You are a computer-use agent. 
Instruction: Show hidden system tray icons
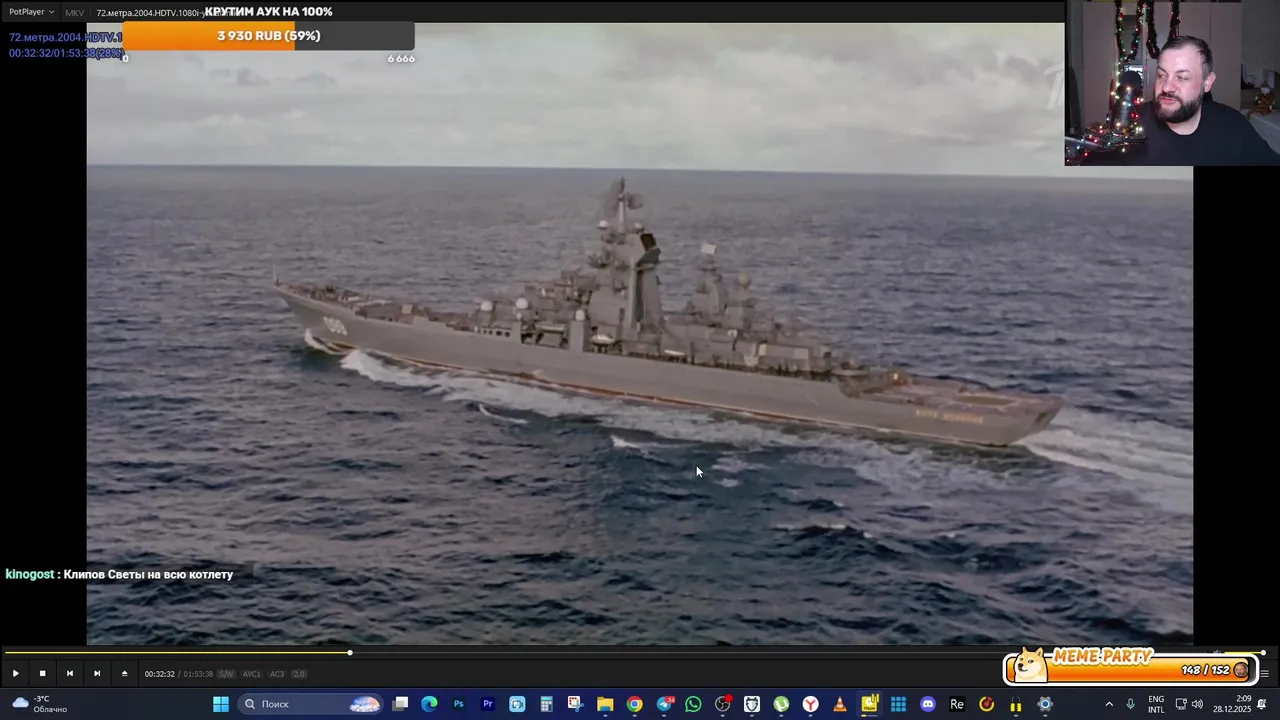[1108, 704]
